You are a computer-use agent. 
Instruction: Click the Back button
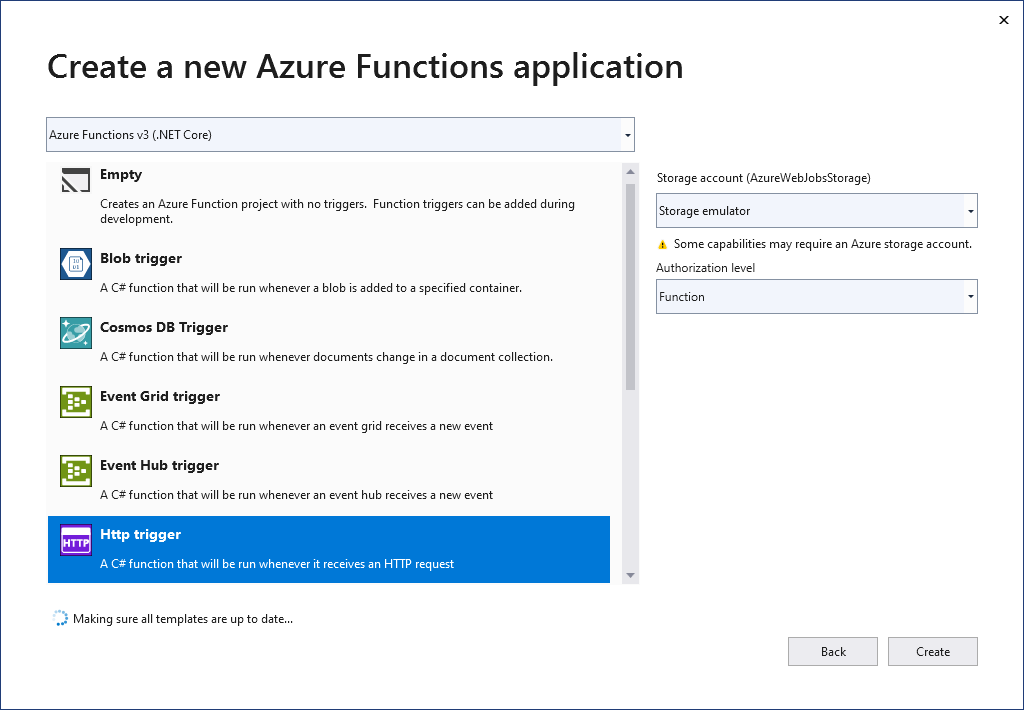[x=832, y=651]
